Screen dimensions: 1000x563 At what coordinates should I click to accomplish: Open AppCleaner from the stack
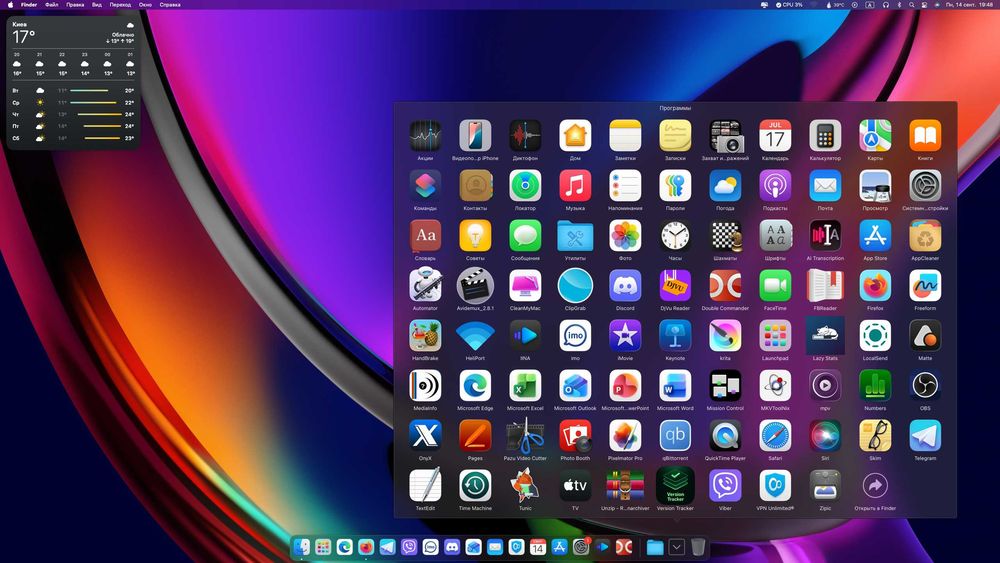[925, 235]
